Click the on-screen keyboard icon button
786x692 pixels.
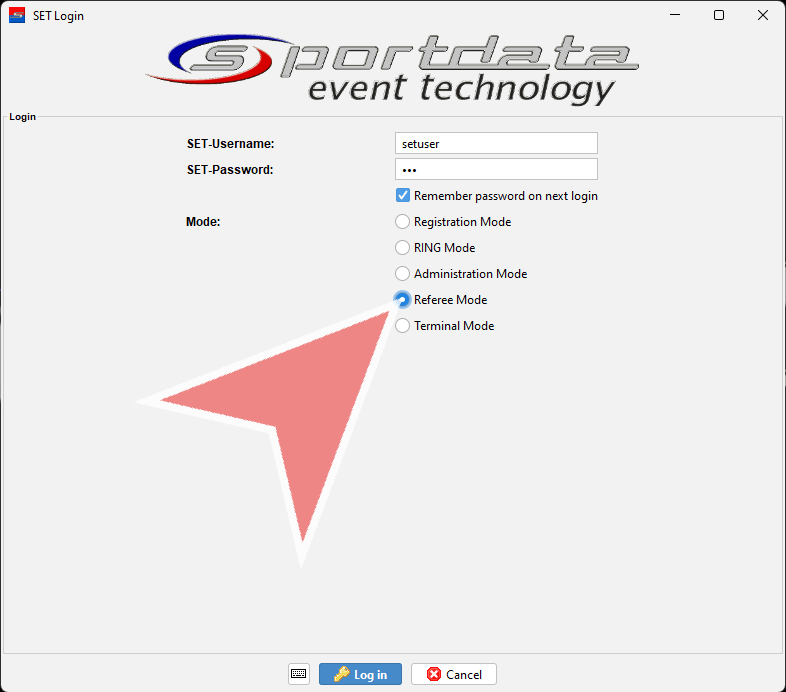tap(299, 674)
